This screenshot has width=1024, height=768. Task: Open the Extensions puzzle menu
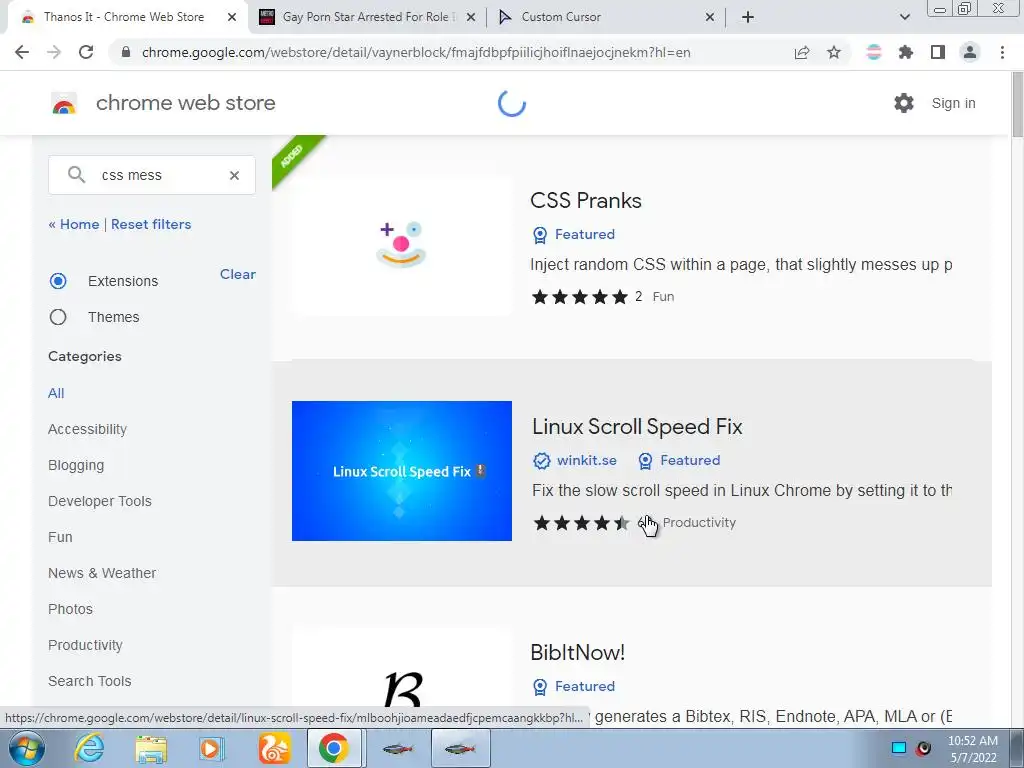[x=906, y=52]
